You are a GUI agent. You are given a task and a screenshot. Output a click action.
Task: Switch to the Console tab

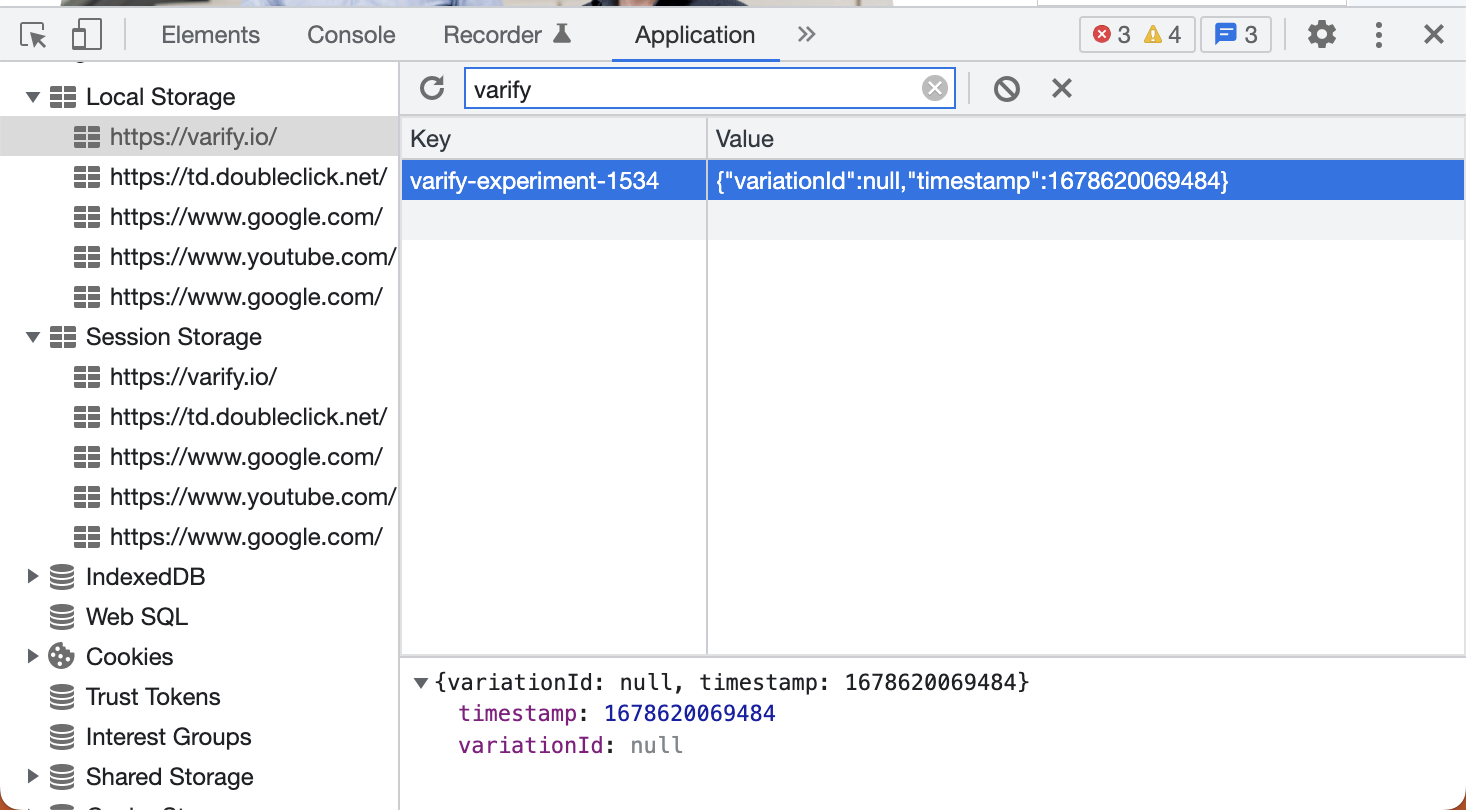click(351, 35)
